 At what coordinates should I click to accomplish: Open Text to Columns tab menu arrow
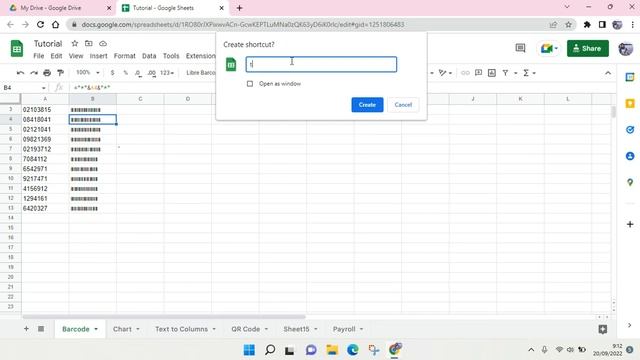click(214, 329)
